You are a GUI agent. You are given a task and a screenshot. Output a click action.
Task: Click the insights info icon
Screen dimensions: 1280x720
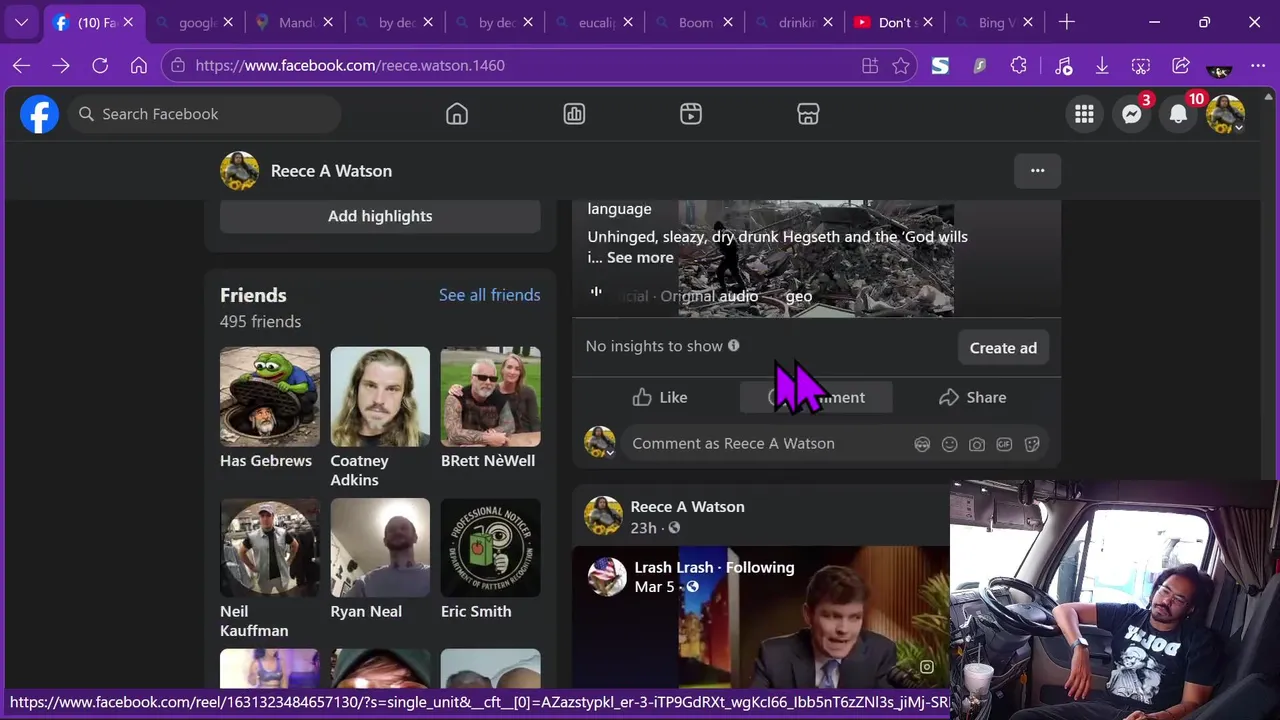(733, 345)
